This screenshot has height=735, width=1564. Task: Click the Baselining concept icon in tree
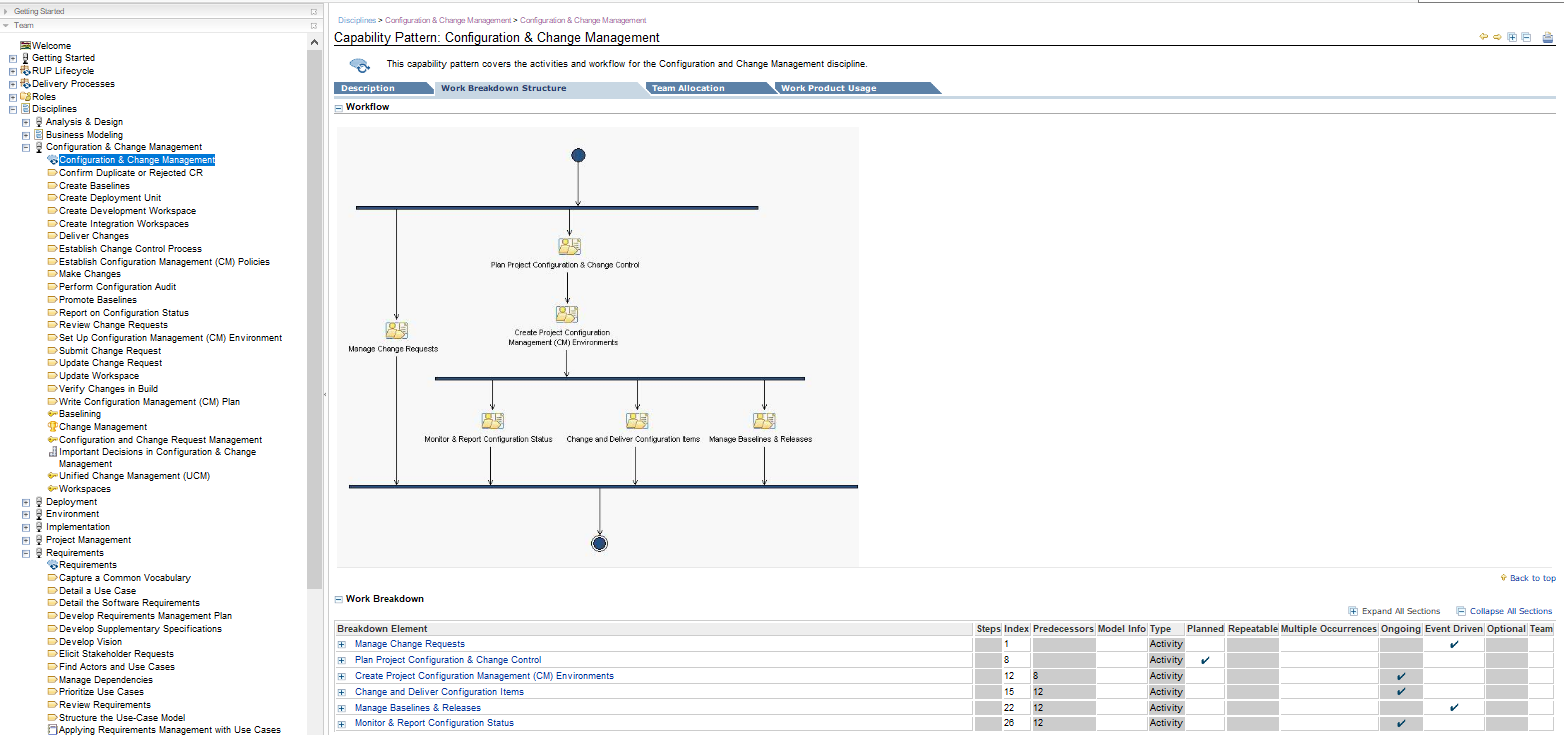pyautogui.click(x=52, y=414)
